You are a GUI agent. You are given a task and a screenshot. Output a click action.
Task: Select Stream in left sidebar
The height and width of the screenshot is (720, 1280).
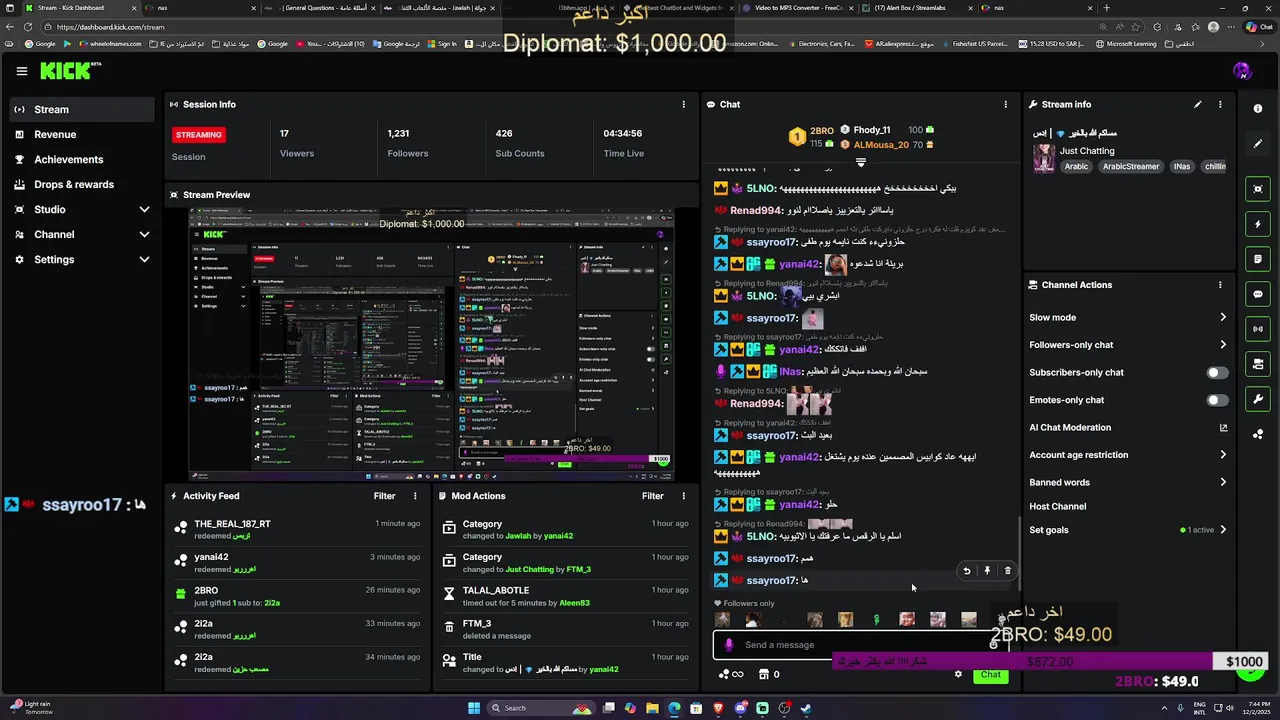tap(82, 109)
